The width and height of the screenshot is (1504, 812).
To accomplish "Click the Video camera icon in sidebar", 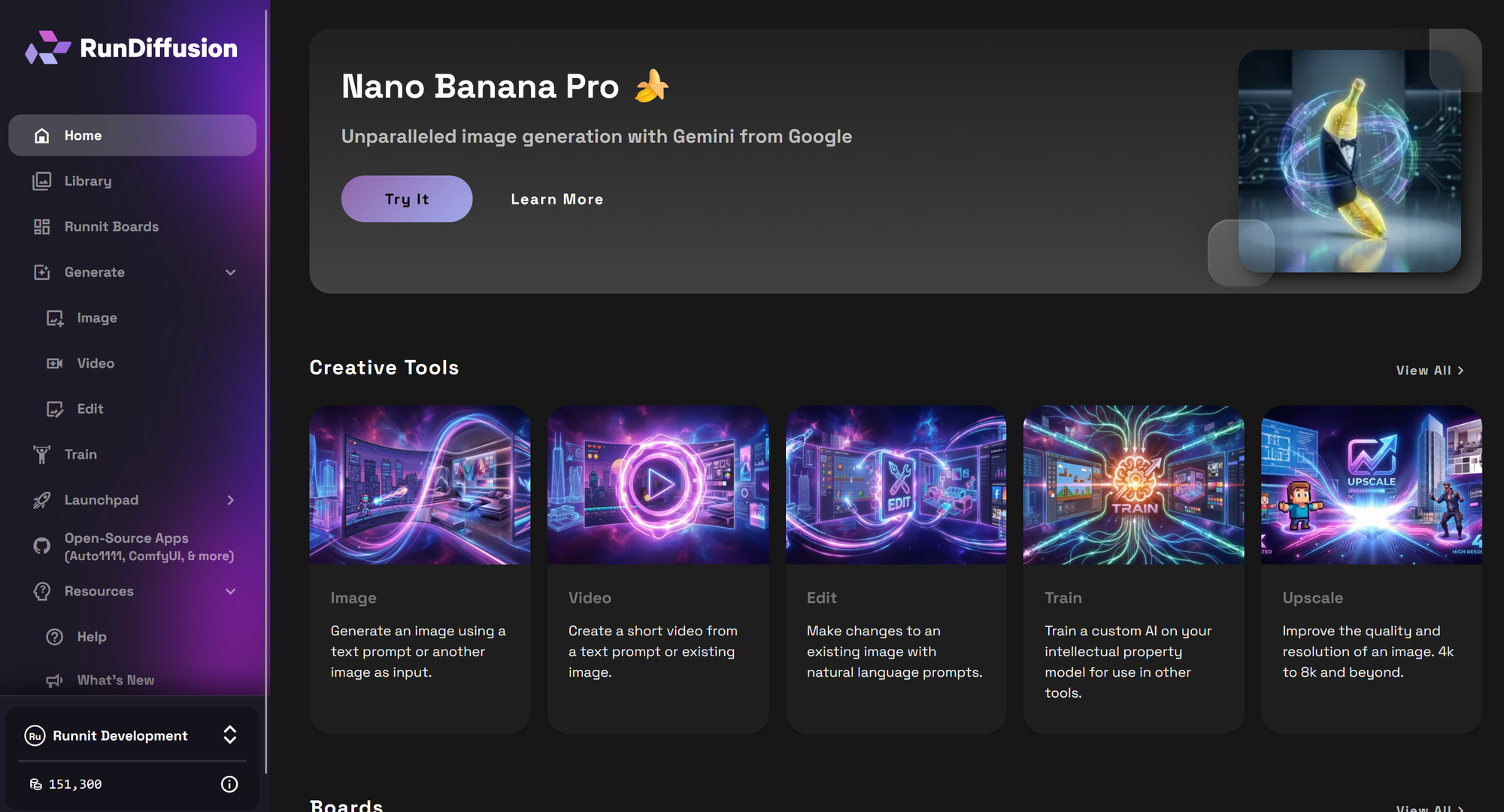I will pyautogui.click(x=55, y=364).
